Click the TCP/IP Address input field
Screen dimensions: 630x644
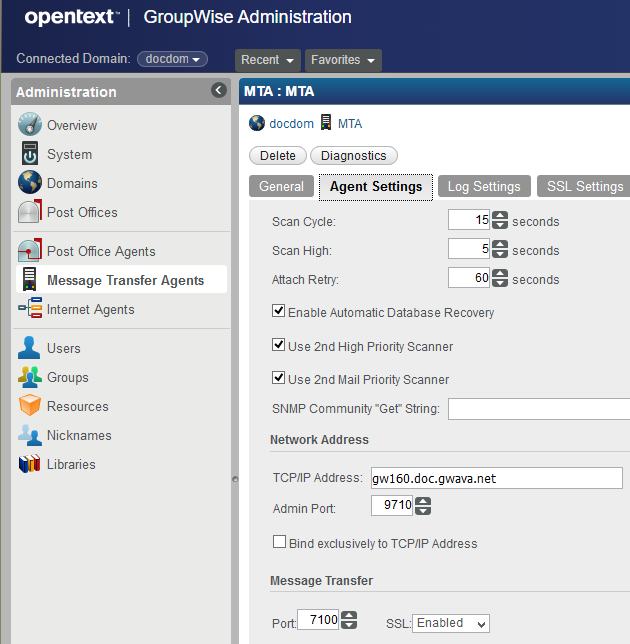497,478
